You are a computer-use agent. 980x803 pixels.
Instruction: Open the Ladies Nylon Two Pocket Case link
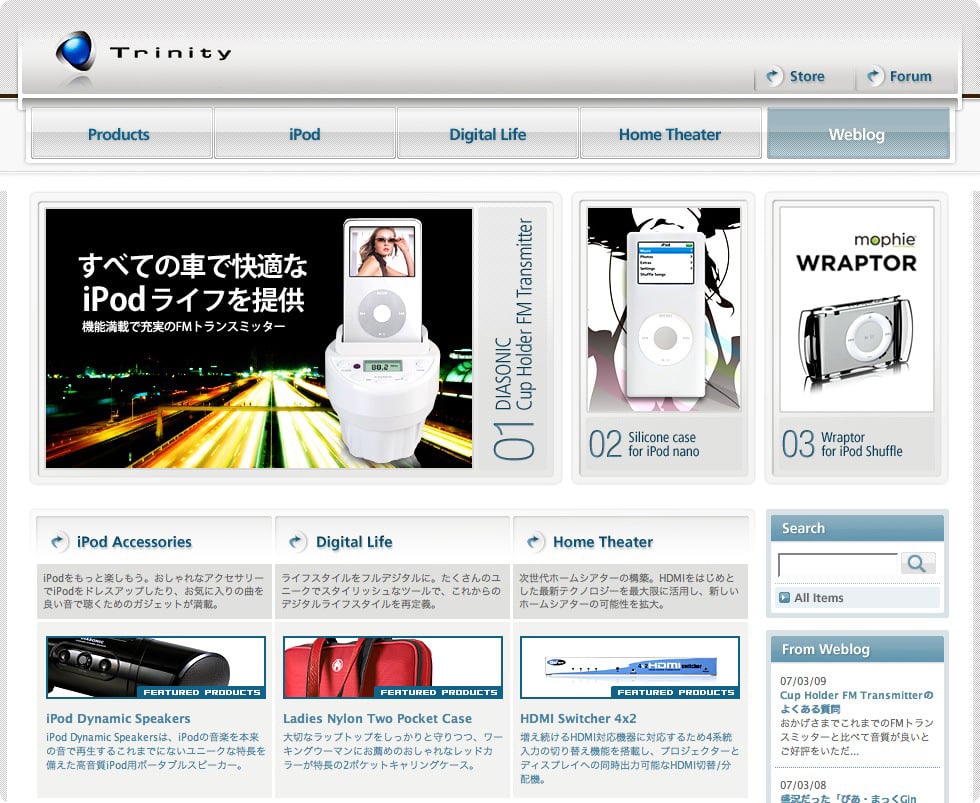click(x=377, y=718)
